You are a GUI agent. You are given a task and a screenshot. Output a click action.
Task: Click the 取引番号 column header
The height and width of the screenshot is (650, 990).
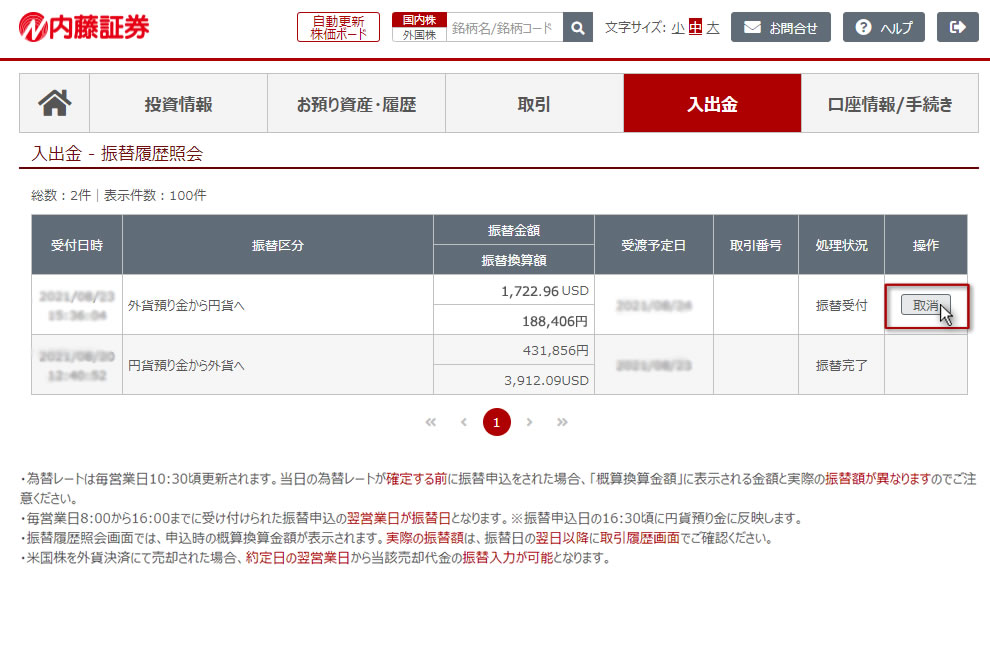756,245
